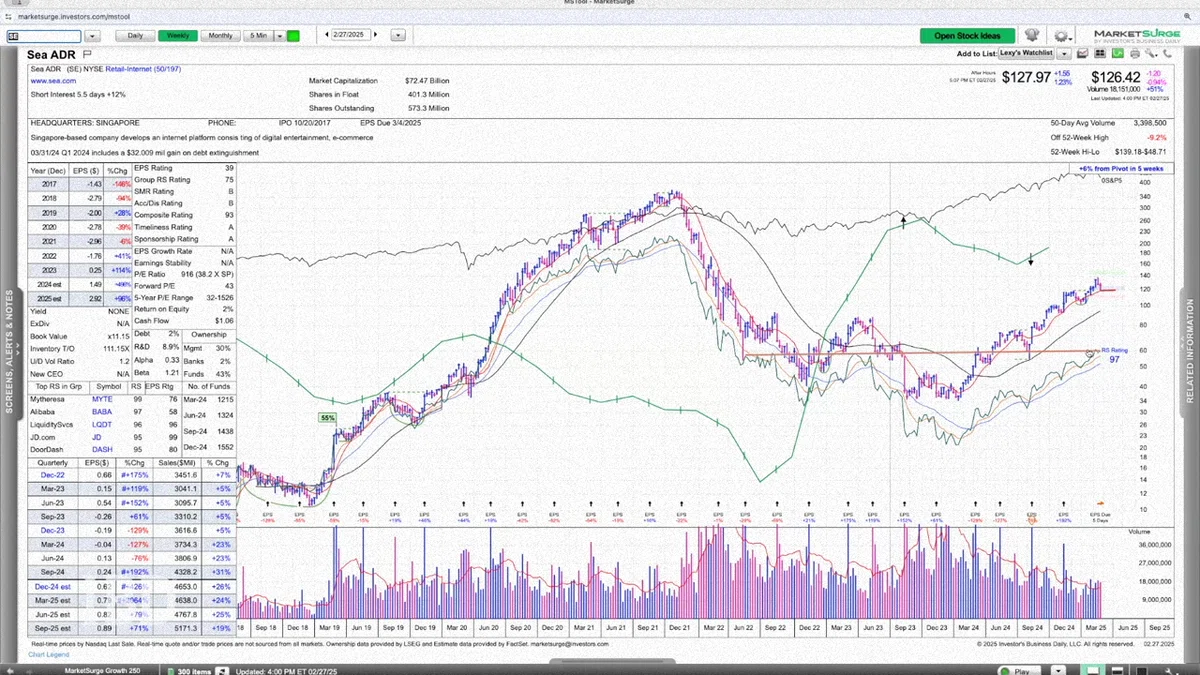Click the status bar back arrow

pyautogui.click(x=10, y=671)
